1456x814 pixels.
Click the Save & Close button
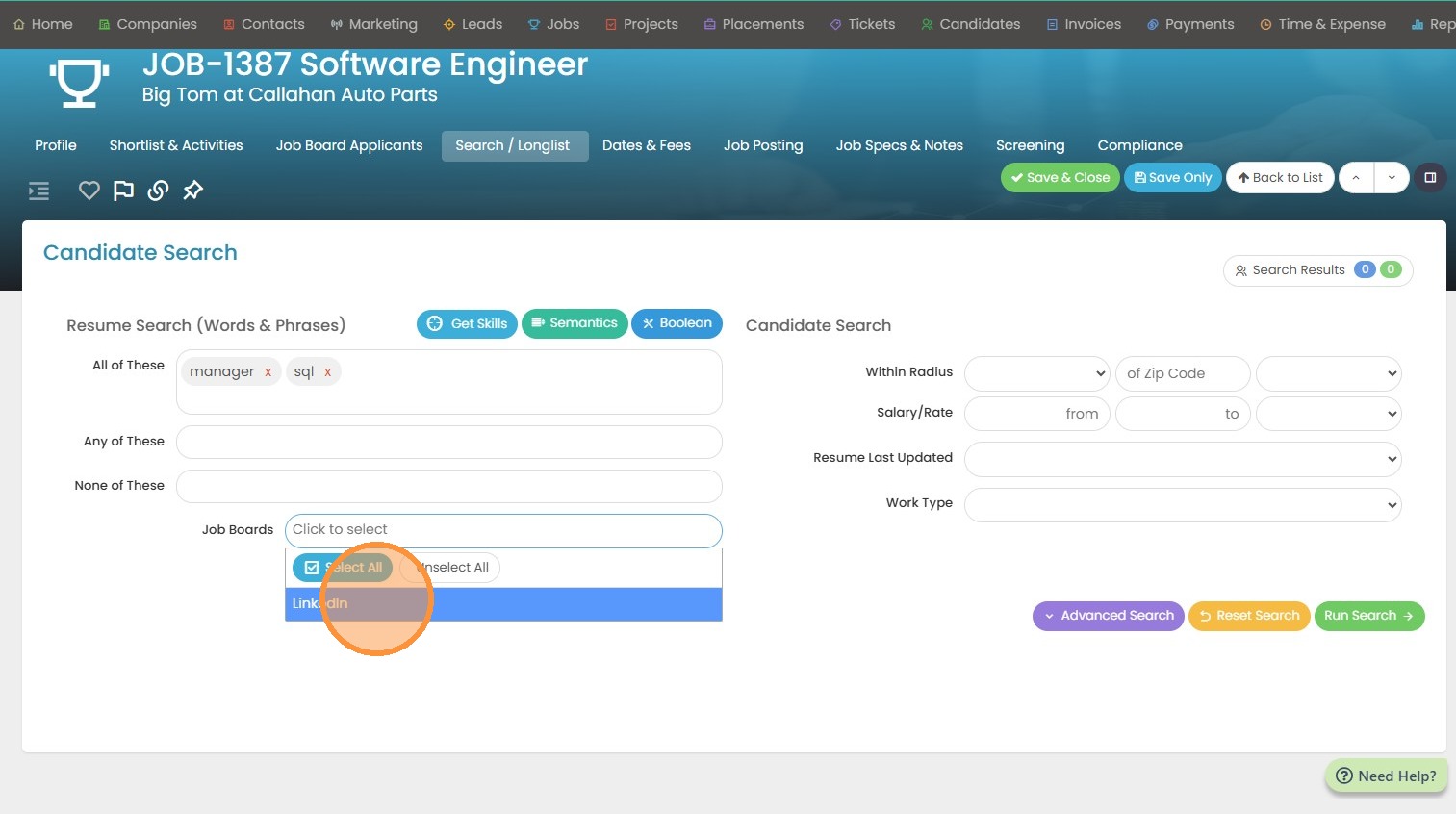1060,178
